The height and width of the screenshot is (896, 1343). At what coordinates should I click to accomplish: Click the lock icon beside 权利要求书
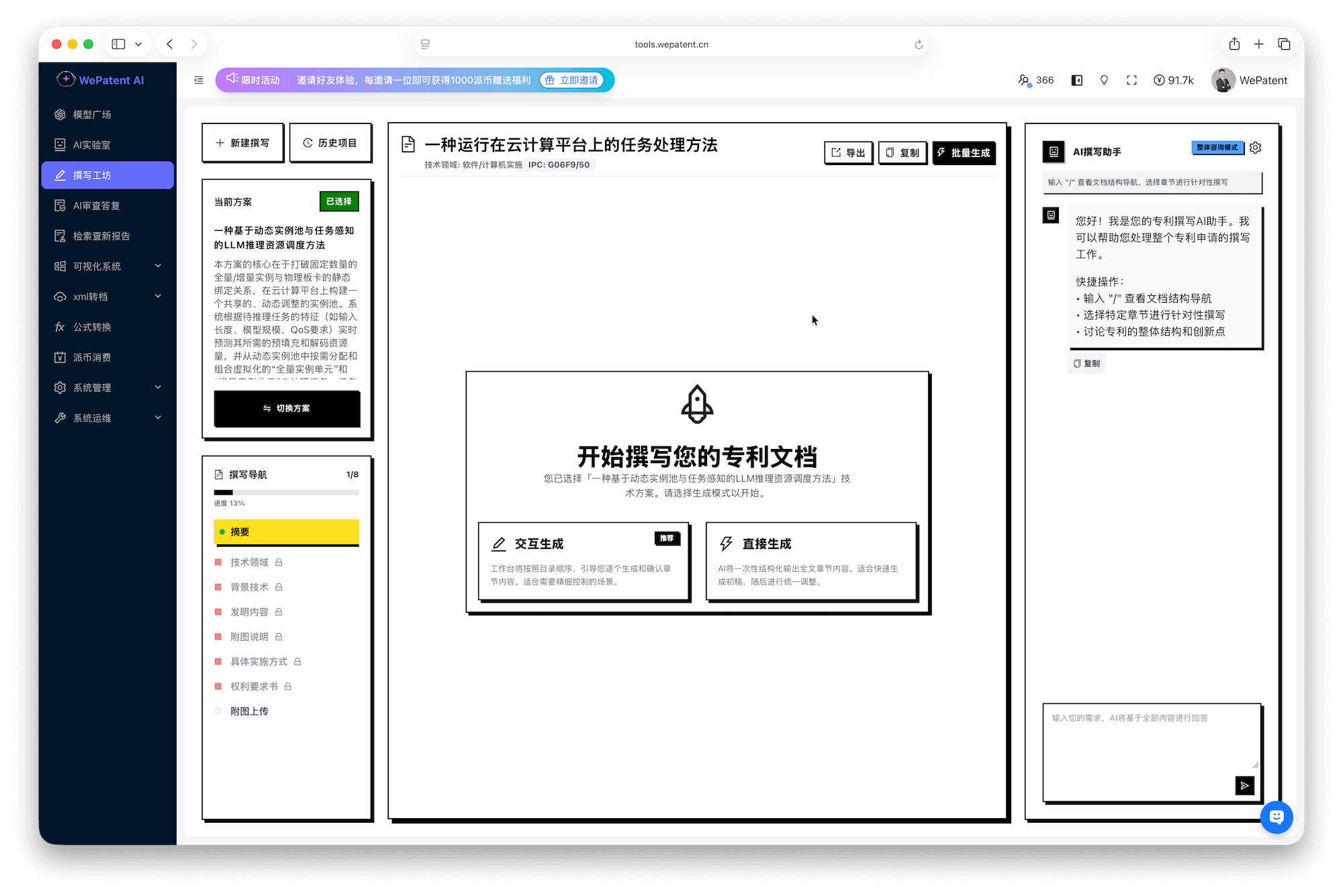coord(287,686)
